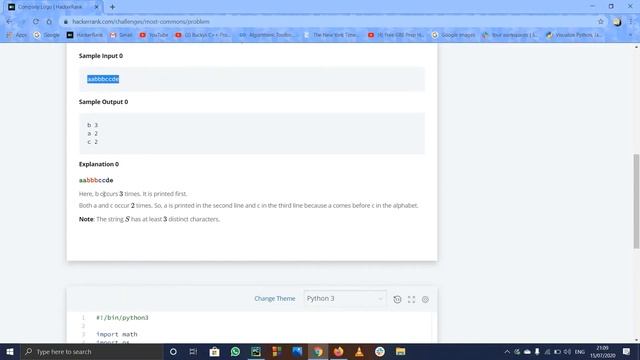
Task: Open the Free GRE Prep bookmark
Action: (396, 35)
